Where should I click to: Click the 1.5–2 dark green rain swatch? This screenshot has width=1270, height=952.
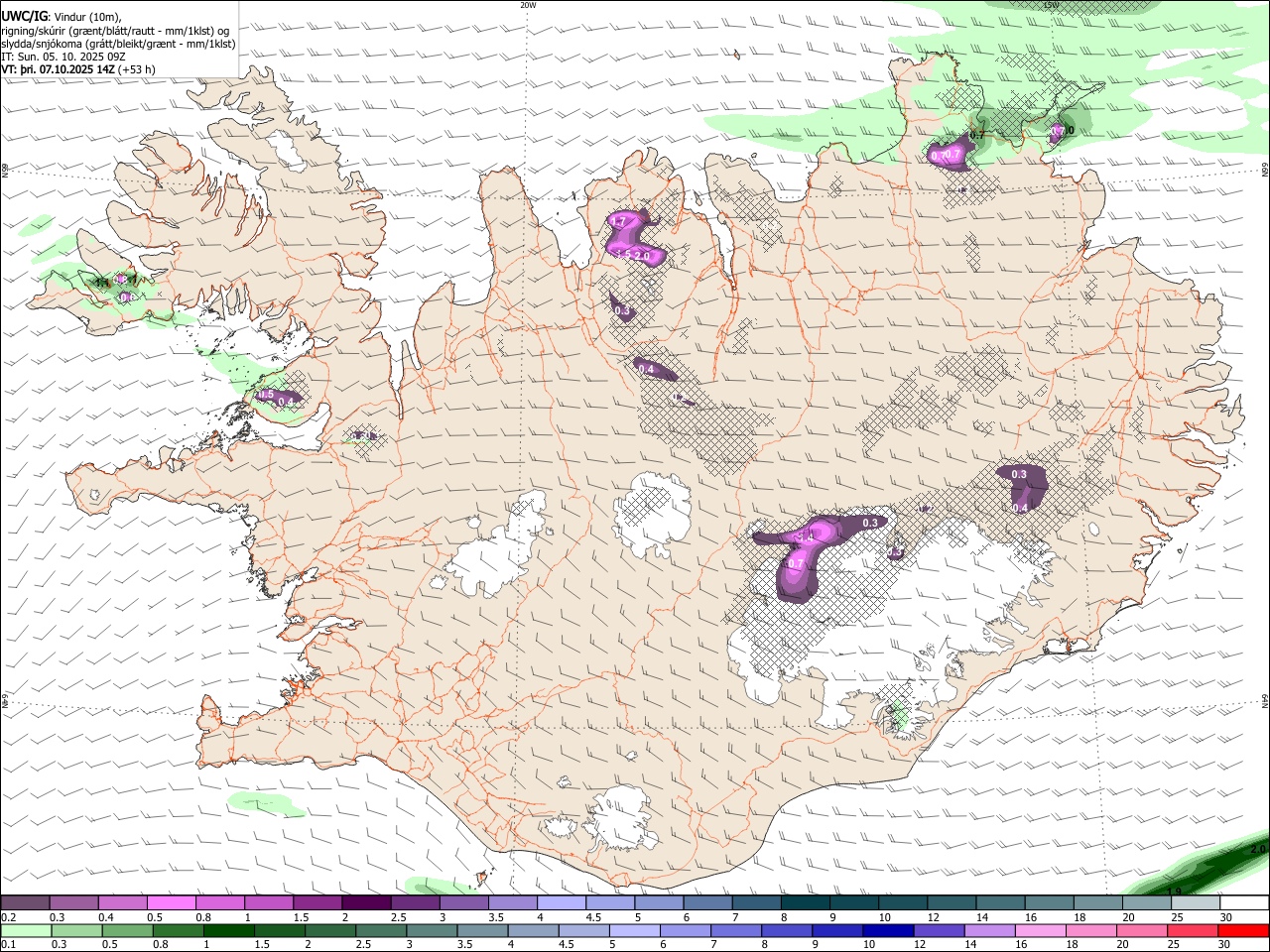click(279, 931)
